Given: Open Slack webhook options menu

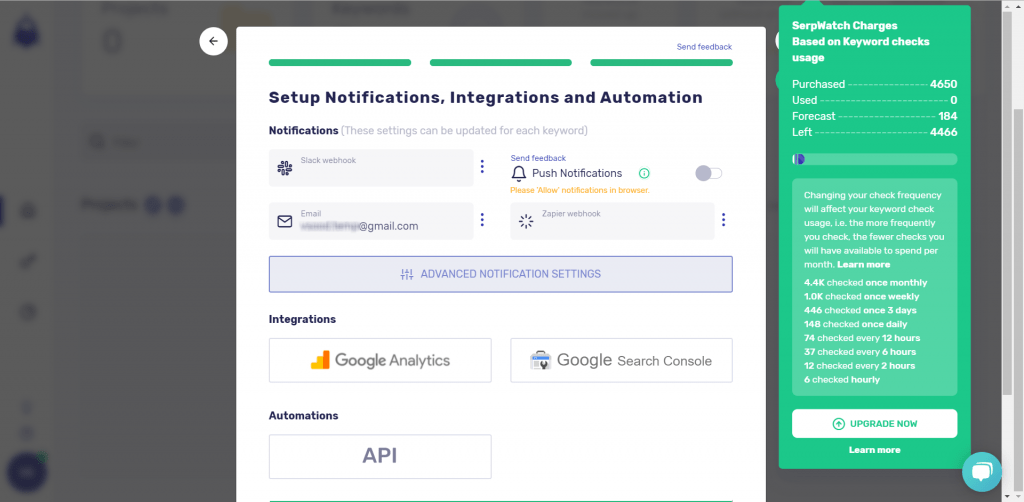Looking at the screenshot, I should [482, 167].
